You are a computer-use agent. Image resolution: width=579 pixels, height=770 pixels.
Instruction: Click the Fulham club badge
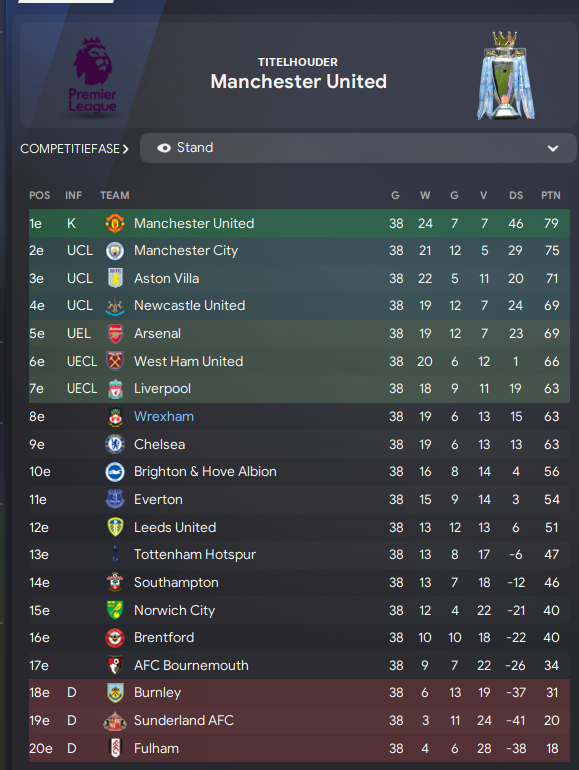(115, 748)
